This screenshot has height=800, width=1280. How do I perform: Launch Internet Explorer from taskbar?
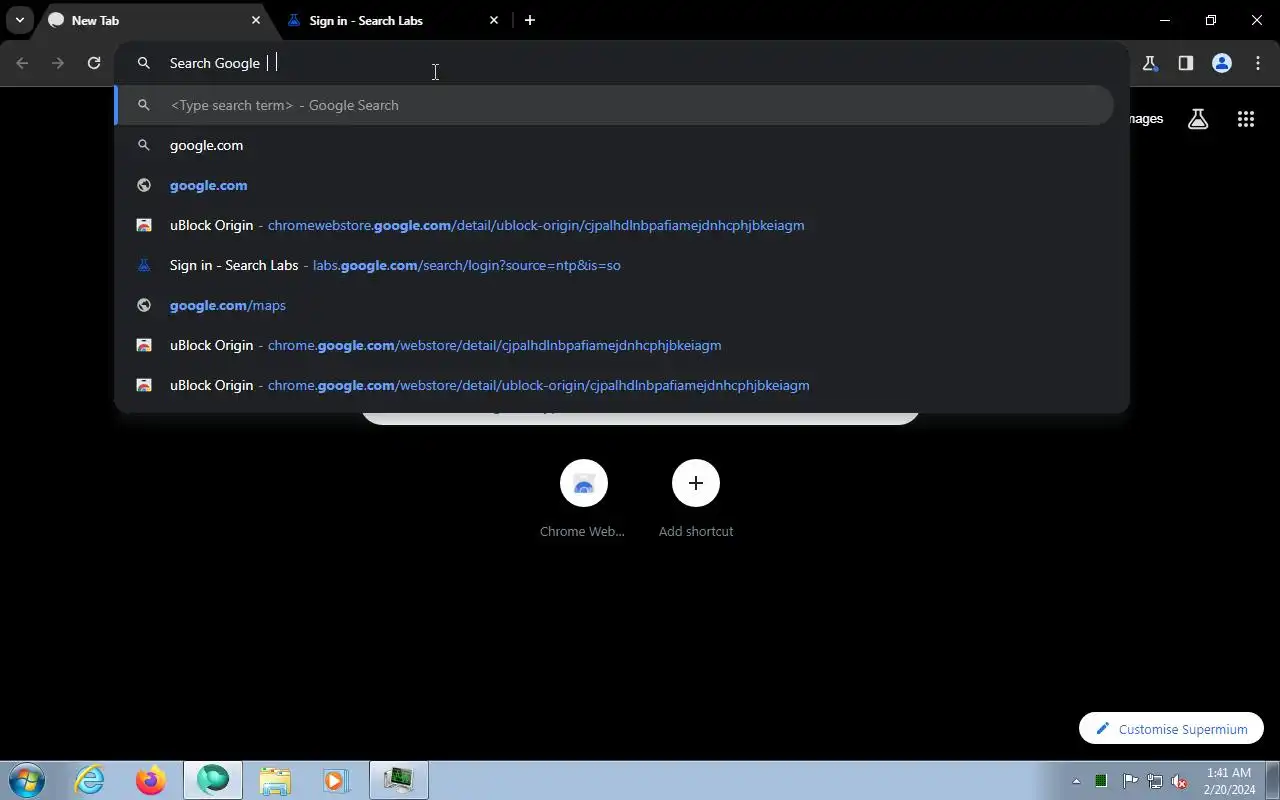point(90,780)
